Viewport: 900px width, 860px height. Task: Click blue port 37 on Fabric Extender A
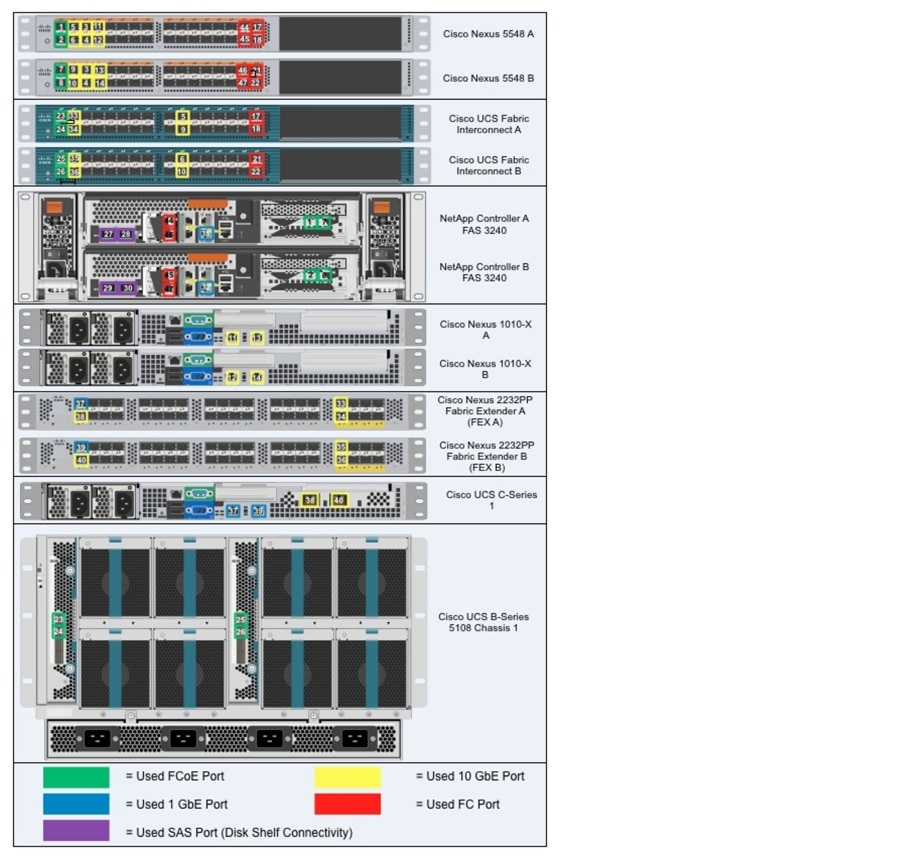click(x=81, y=404)
